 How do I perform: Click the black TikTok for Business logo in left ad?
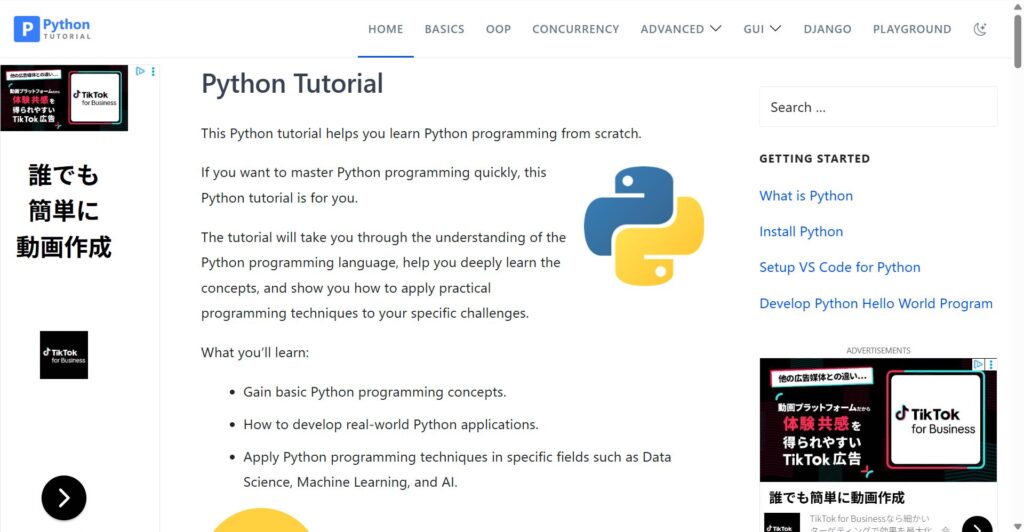[64, 354]
